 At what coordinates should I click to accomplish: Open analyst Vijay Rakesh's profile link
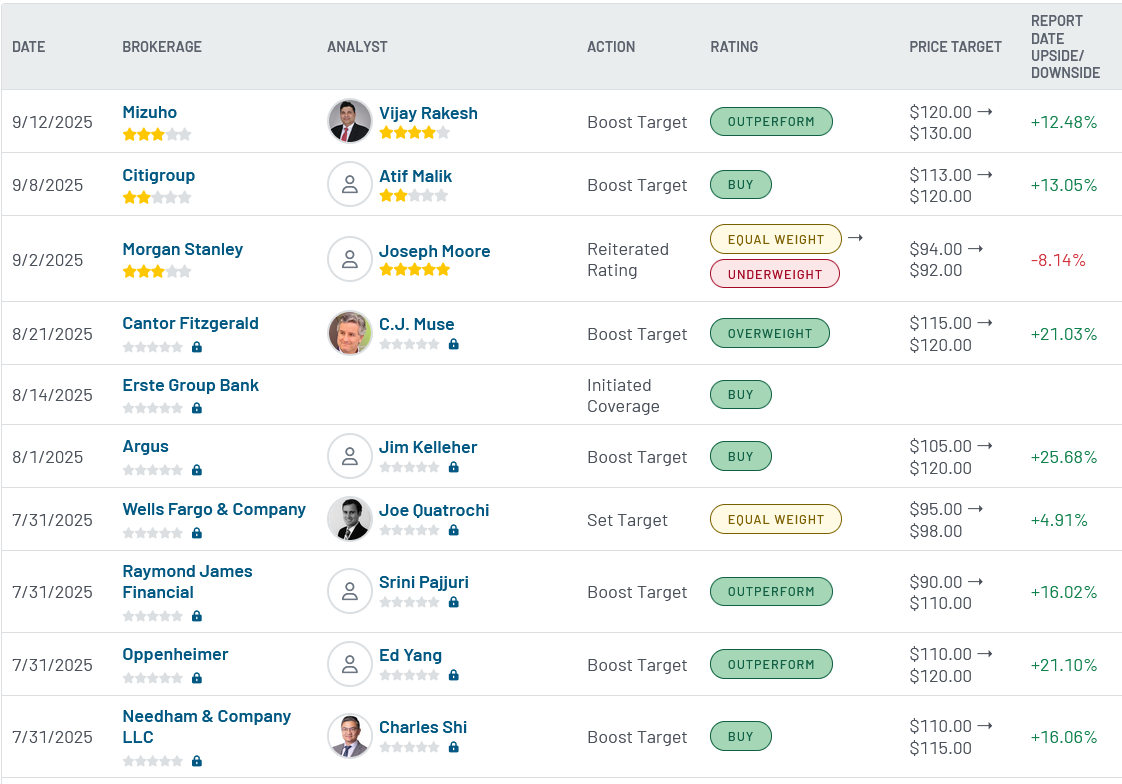[428, 113]
